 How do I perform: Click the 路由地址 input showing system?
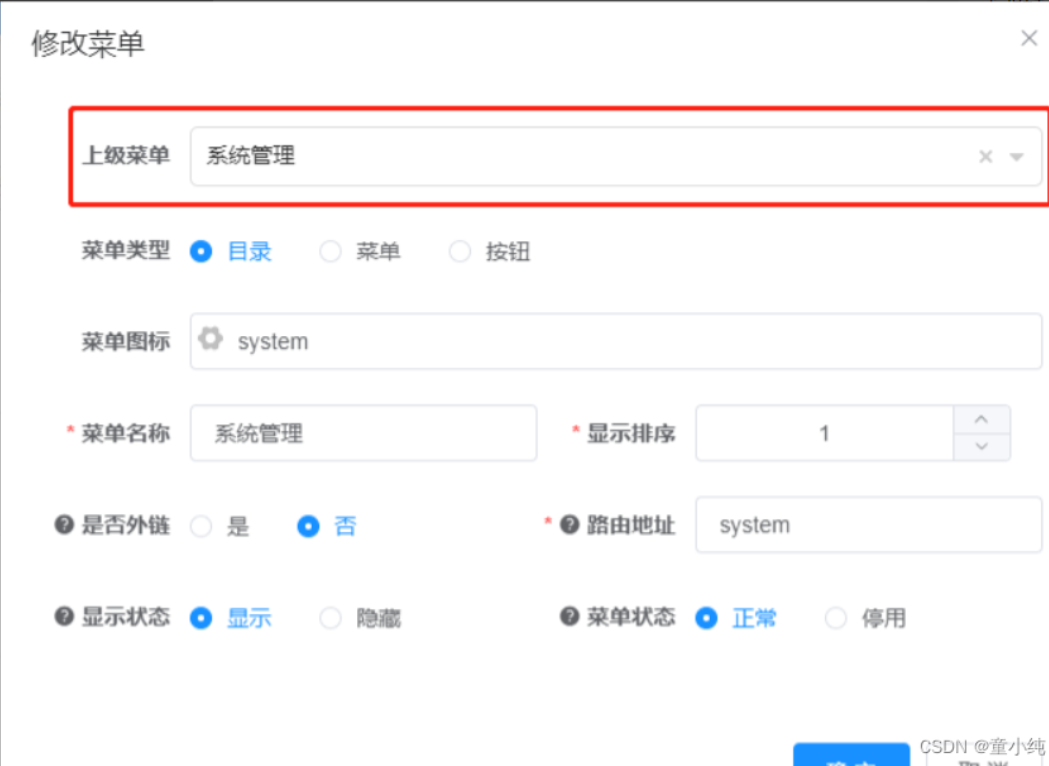pos(866,524)
